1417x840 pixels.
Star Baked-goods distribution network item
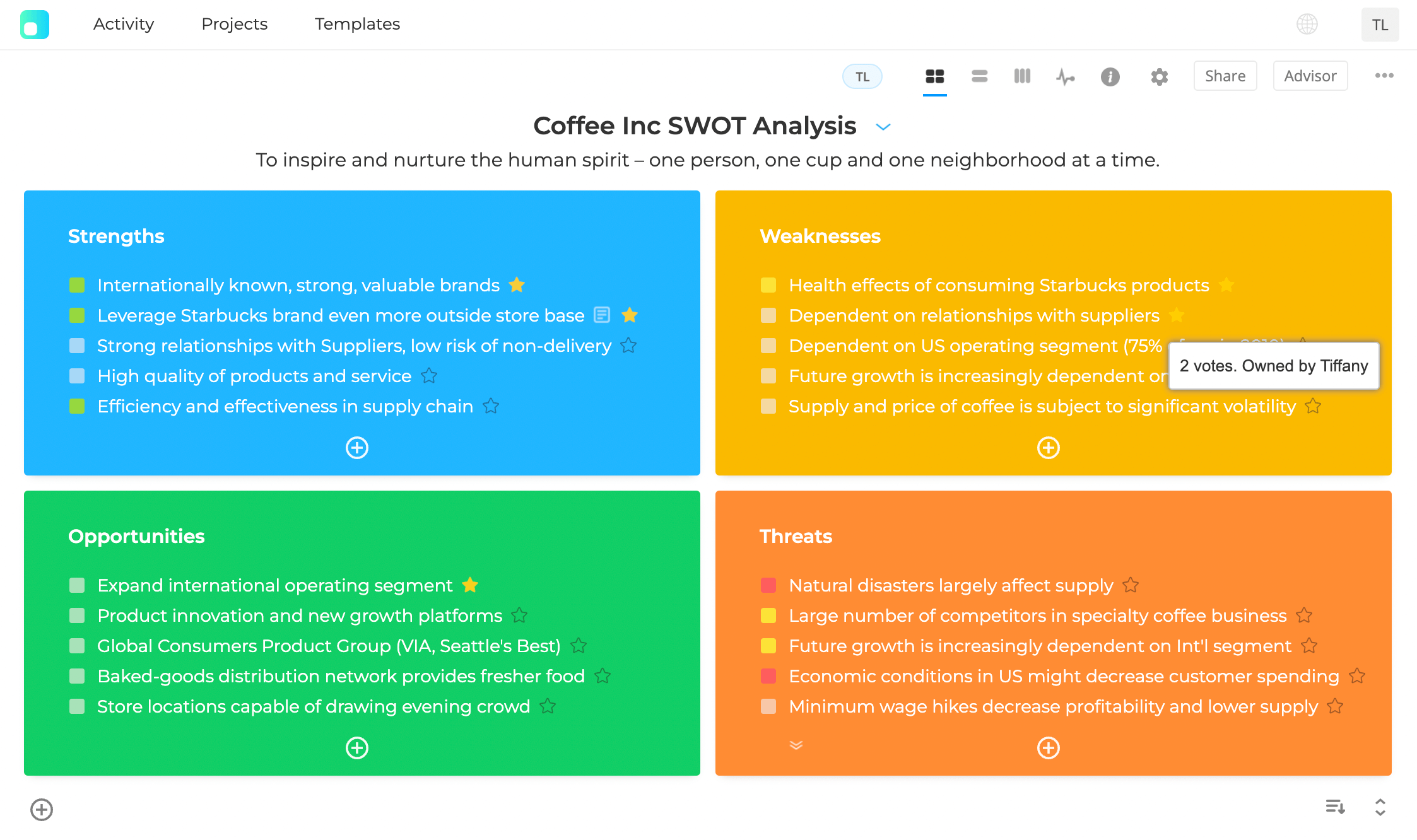click(x=603, y=676)
